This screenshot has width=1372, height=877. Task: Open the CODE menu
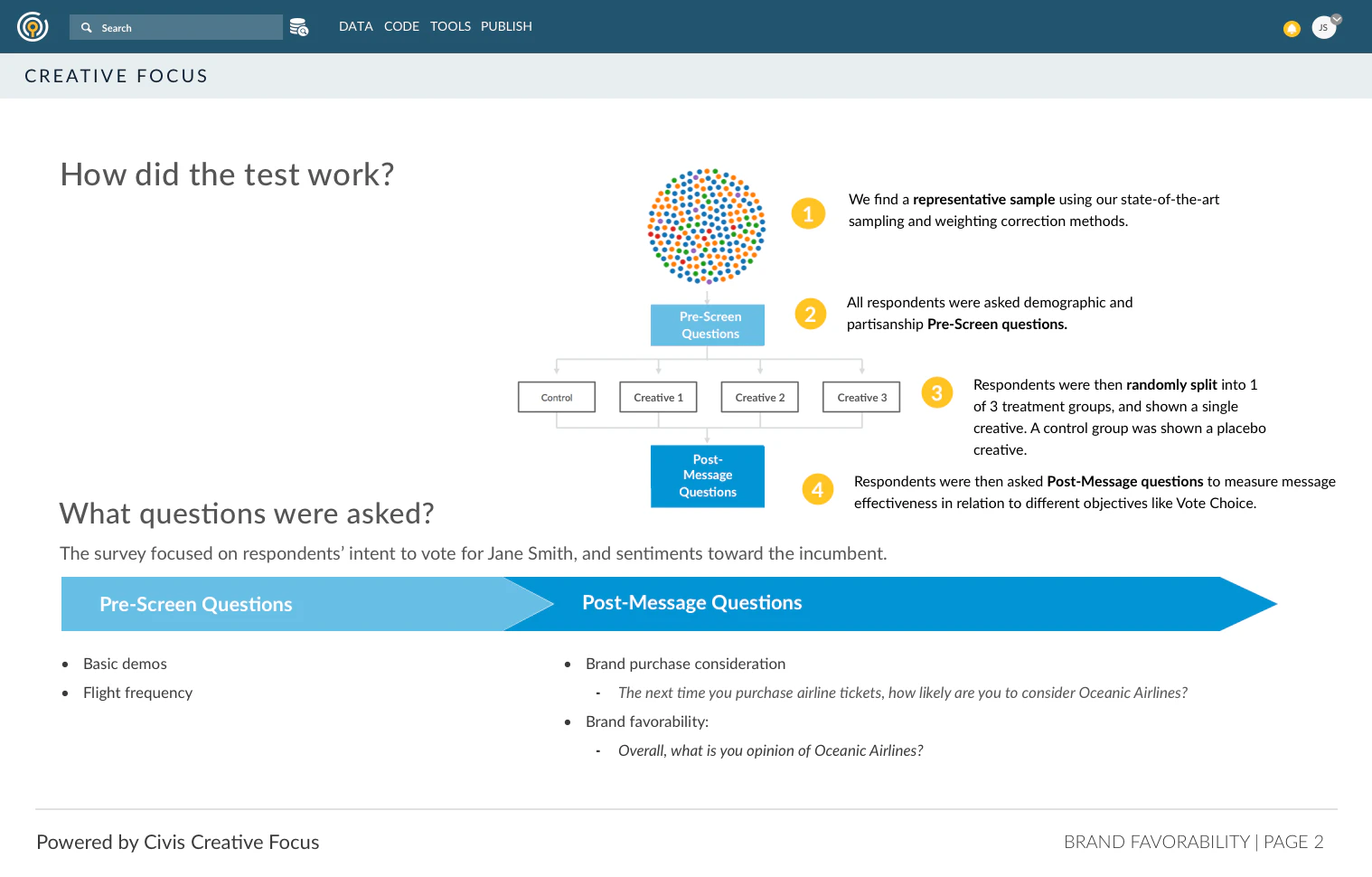(x=401, y=26)
